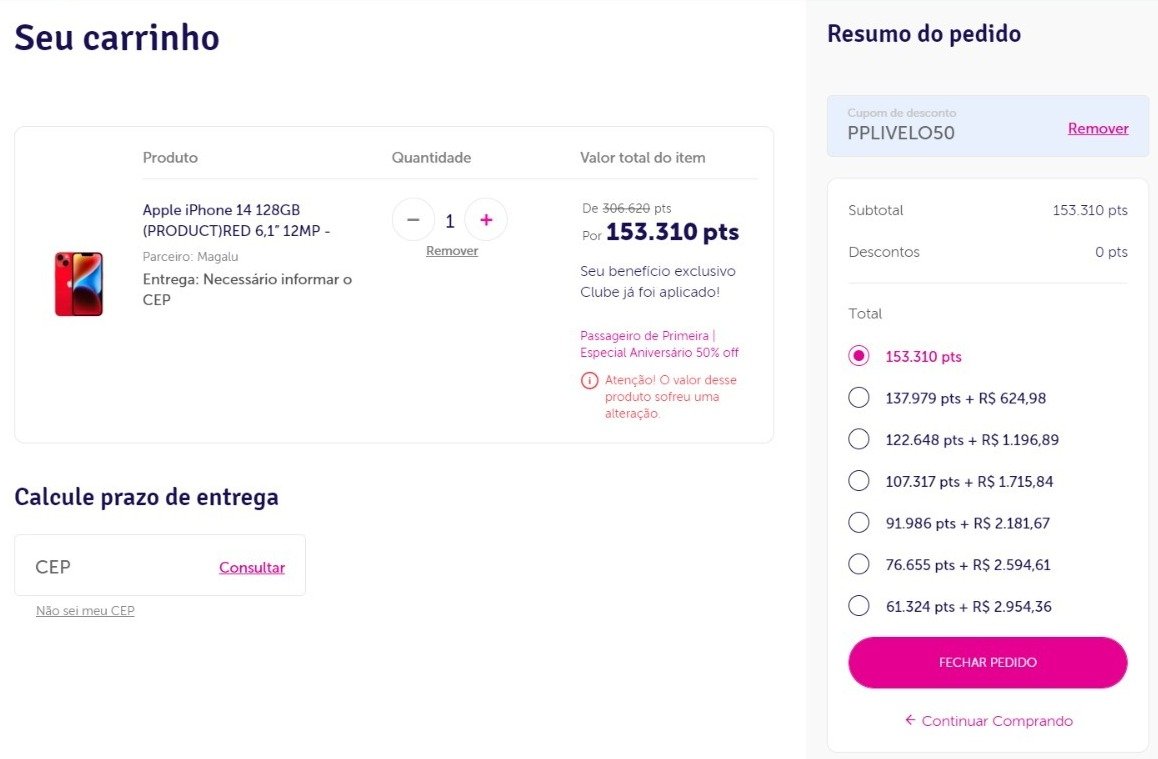Remove the PPLIVELO50 discount coupon
Viewport: 1158px width, 759px height.
point(1097,128)
